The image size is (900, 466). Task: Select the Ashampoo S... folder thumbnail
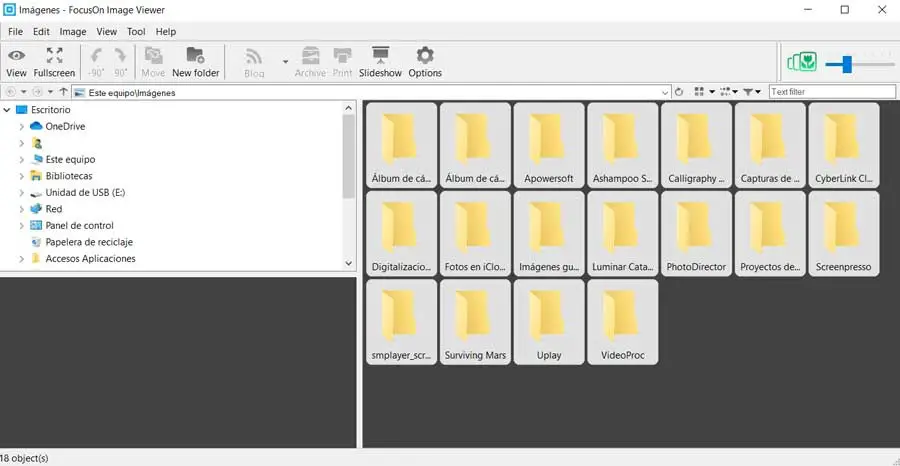[623, 145]
